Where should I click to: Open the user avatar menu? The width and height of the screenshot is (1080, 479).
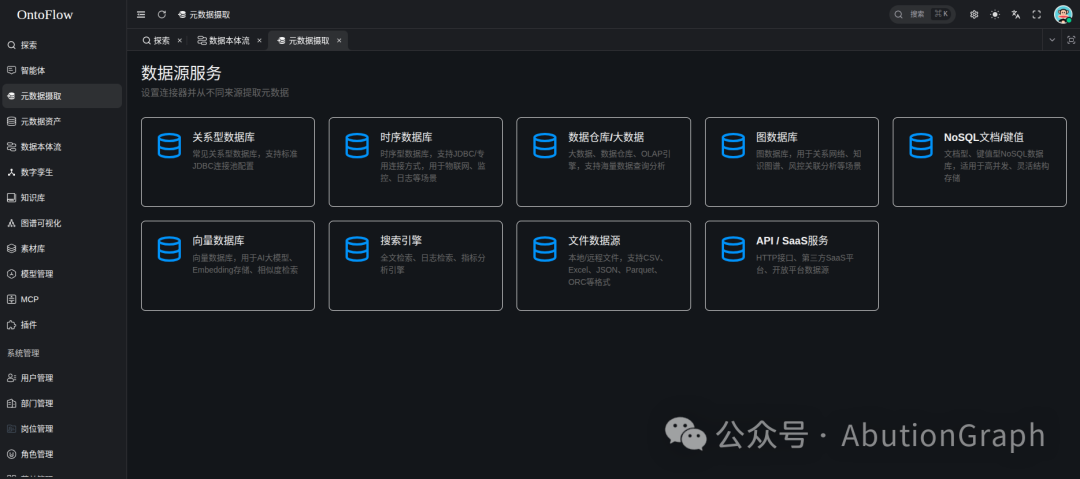tap(1063, 14)
